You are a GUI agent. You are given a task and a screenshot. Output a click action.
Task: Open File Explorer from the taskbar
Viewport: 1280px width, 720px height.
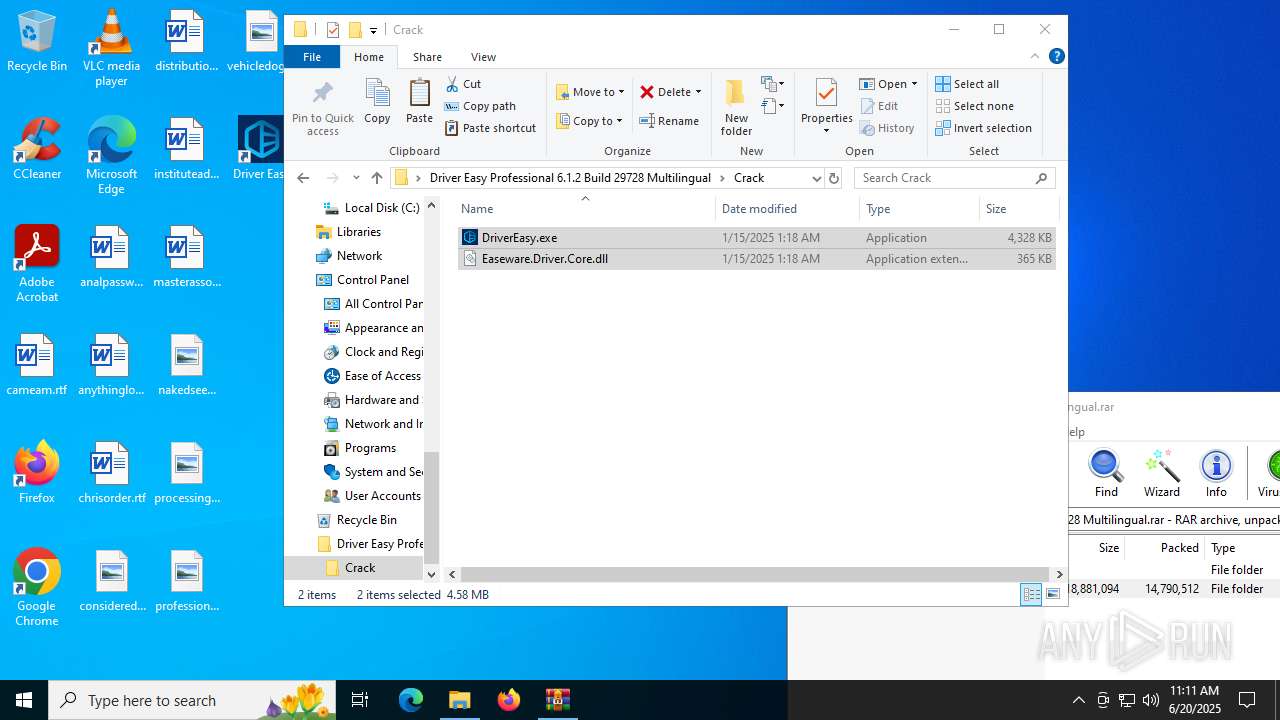460,700
